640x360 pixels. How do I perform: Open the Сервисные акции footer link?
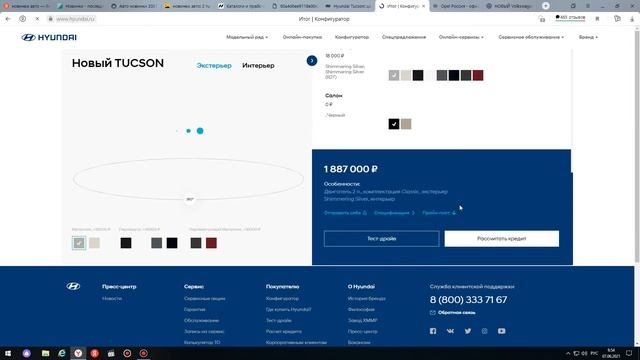pos(204,298)
